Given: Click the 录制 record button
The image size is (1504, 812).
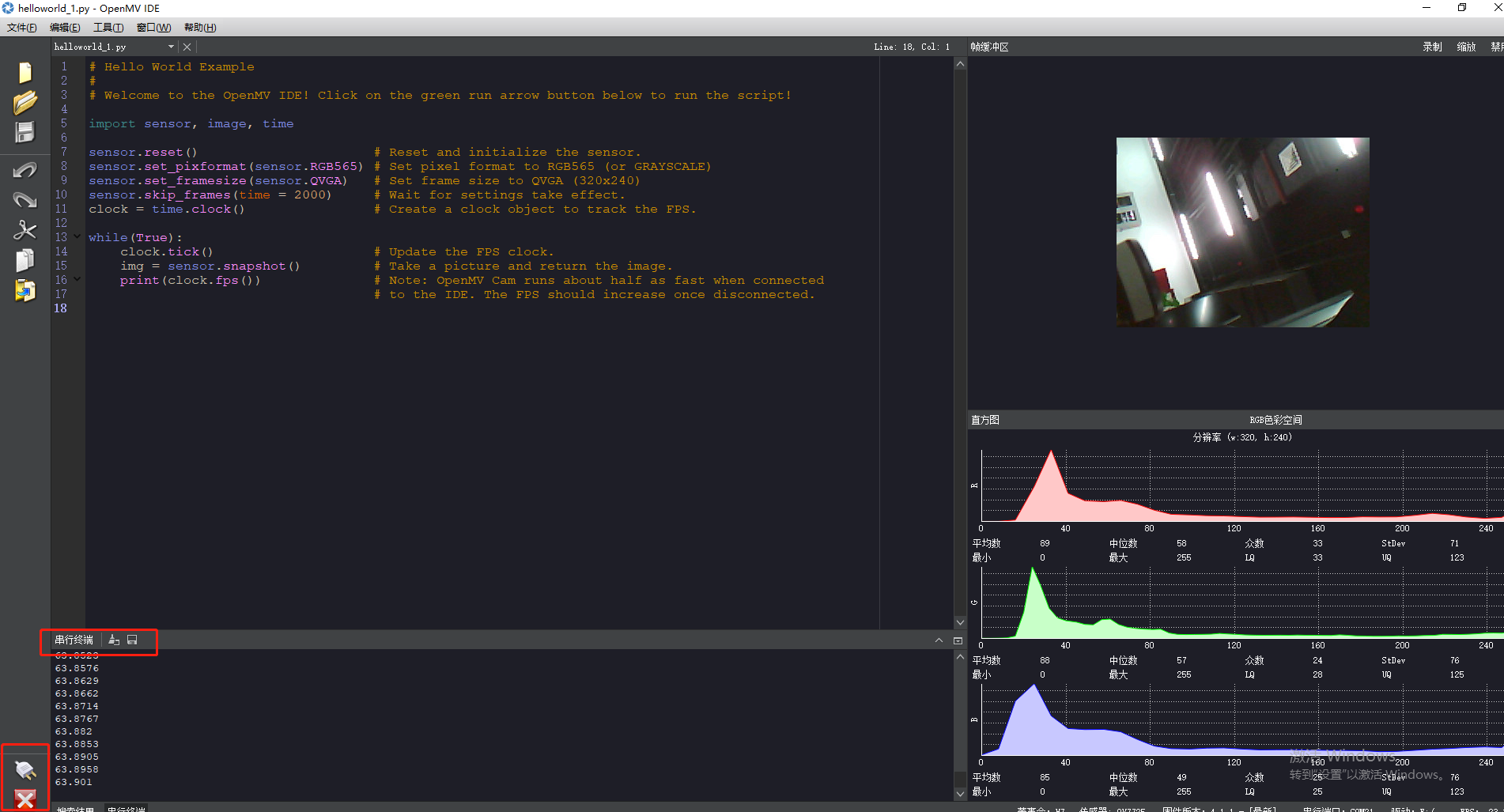Looking at the screenshot, I should pyautogui.click(x=1432, y=47).
